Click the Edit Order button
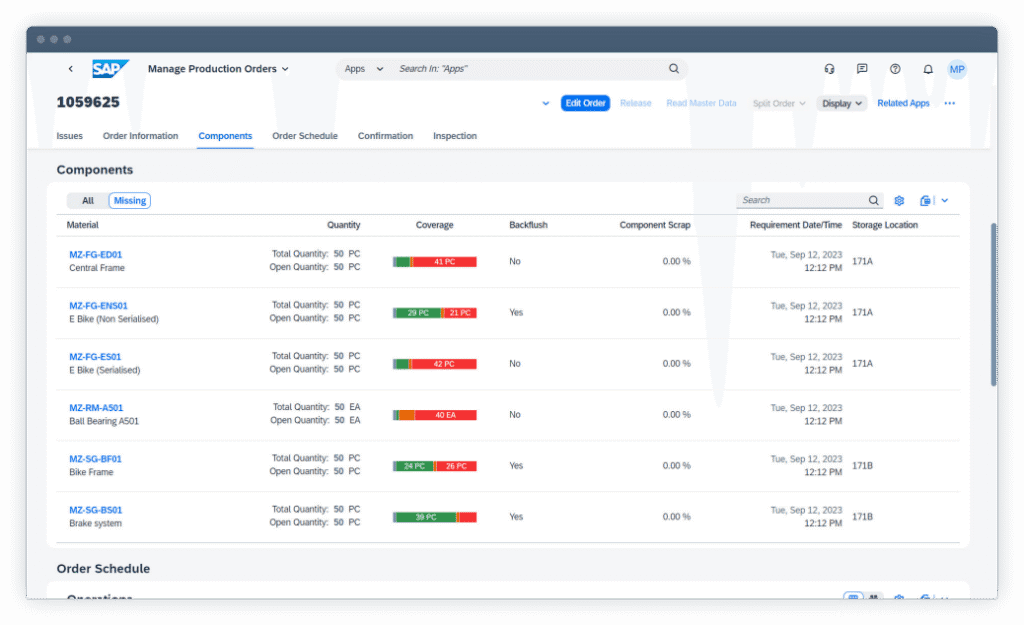The height and width of the screenshot is (625, 1024). [x=585, y=103]
